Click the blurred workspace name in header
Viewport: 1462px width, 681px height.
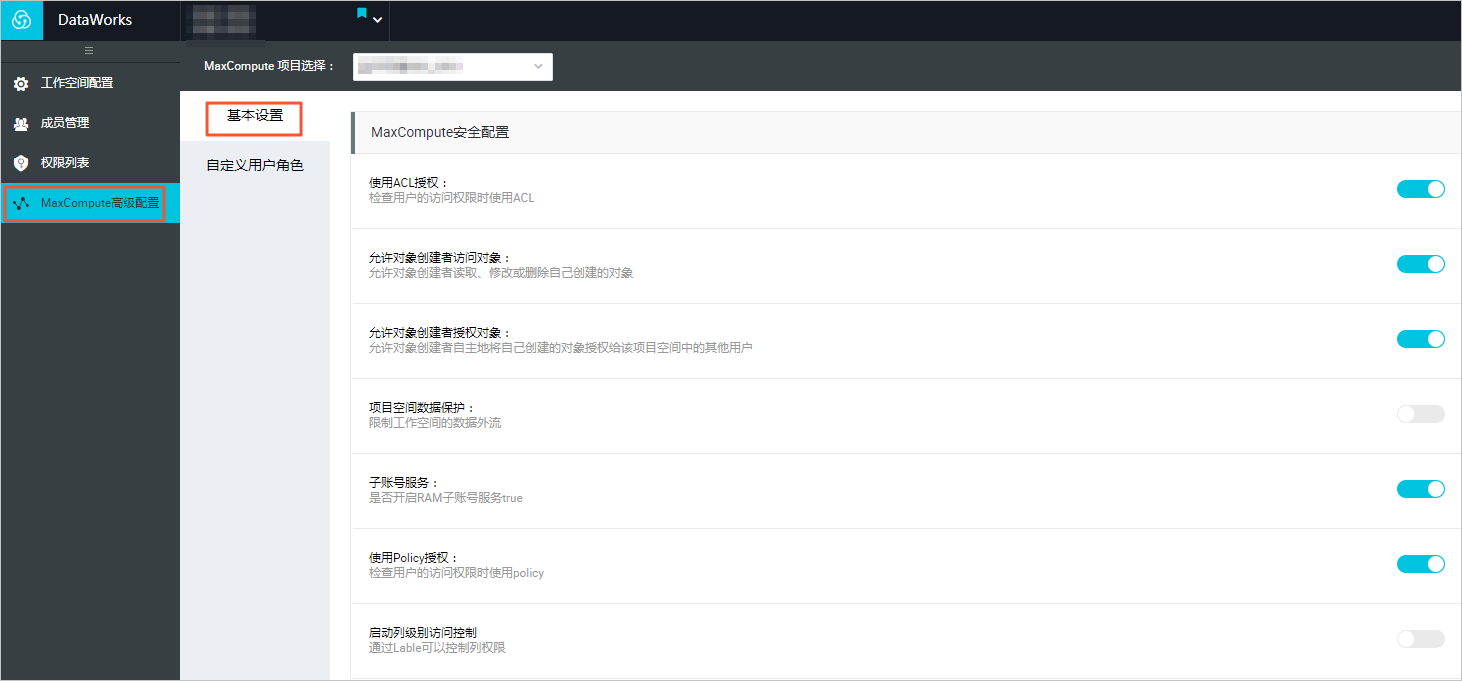[224, 20]
